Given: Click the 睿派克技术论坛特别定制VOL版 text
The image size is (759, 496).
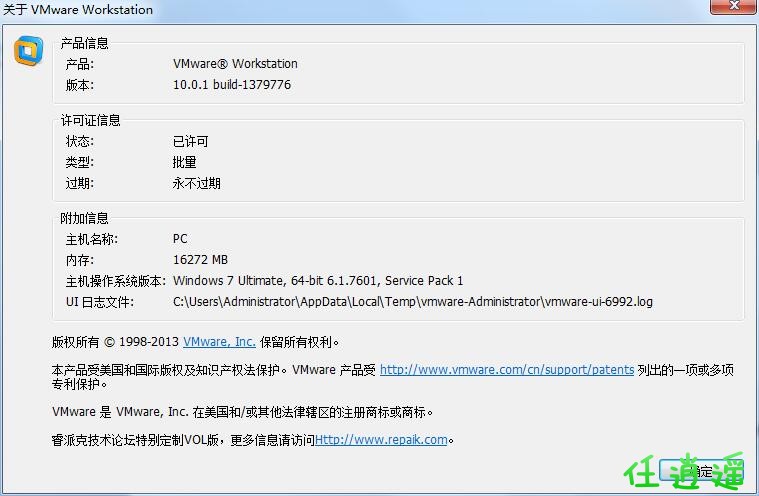Looking at the screenshot, I should pos(135,440).
